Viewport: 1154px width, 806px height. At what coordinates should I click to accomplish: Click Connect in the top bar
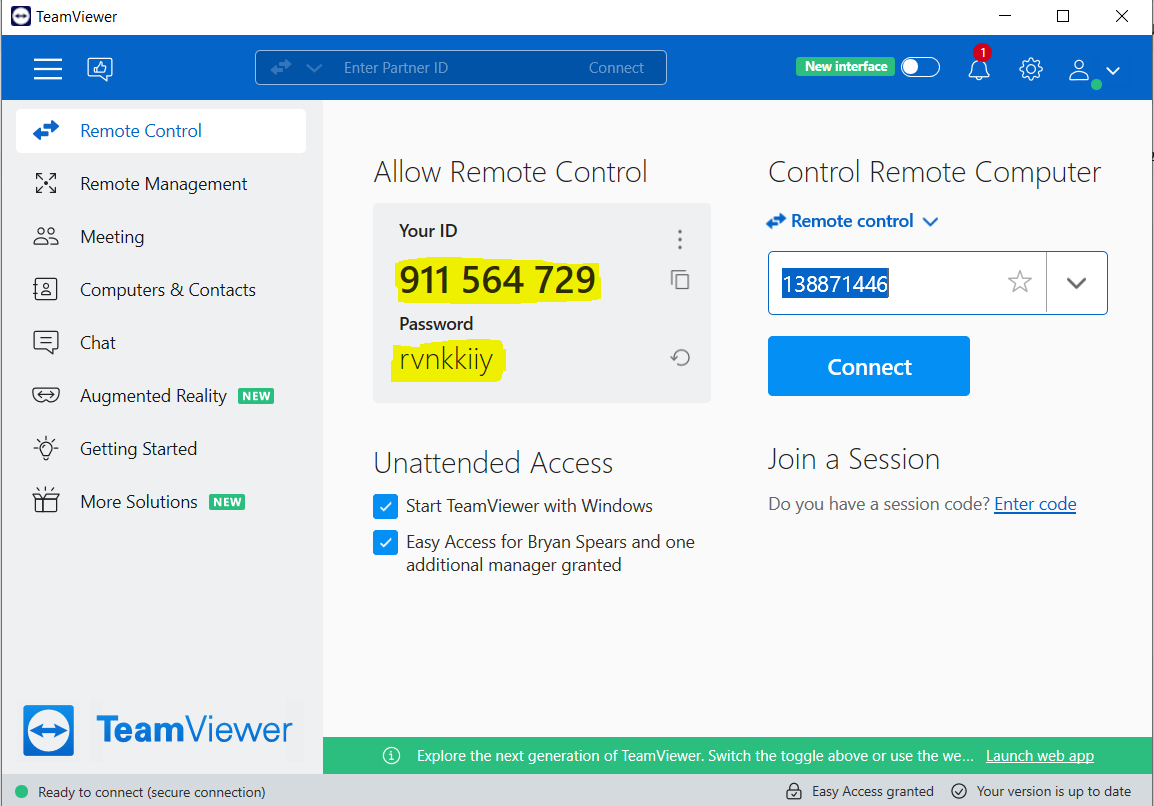(x=616, y=68)
